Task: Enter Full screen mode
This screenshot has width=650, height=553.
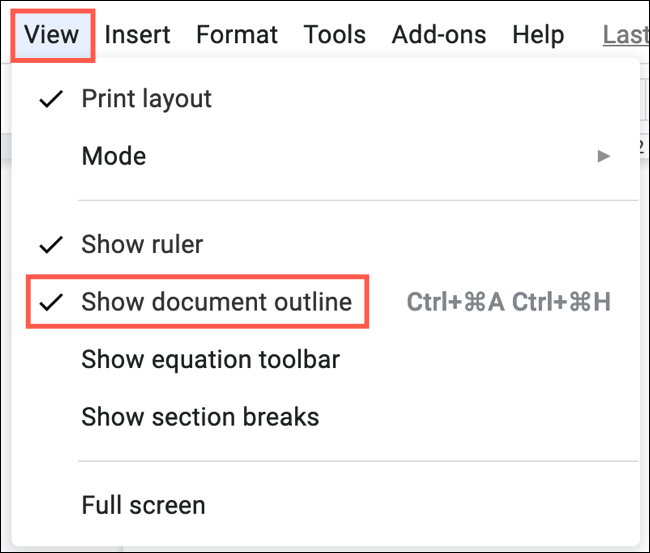Action: coord(143,505)
